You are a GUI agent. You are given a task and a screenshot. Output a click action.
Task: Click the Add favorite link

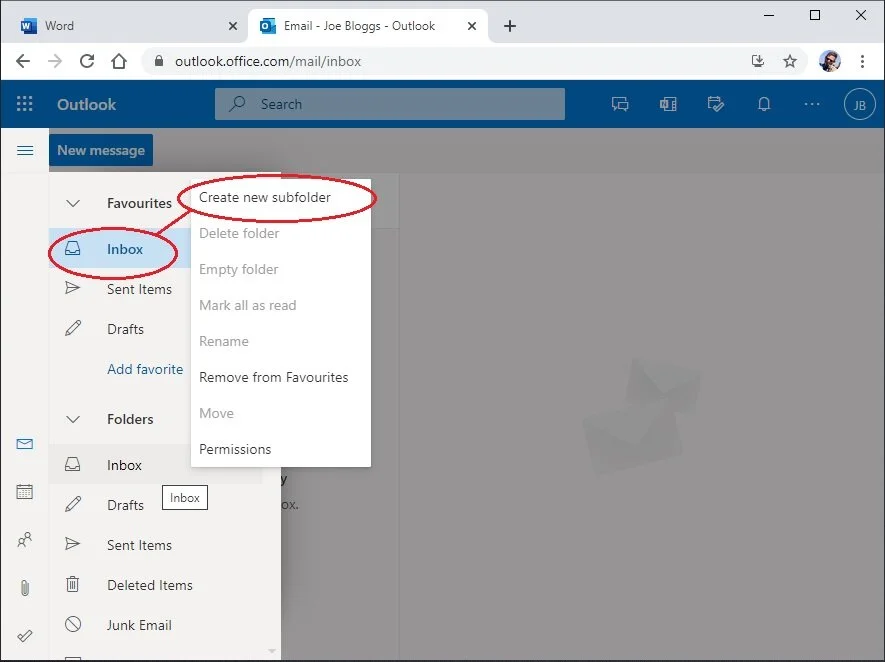145,369
